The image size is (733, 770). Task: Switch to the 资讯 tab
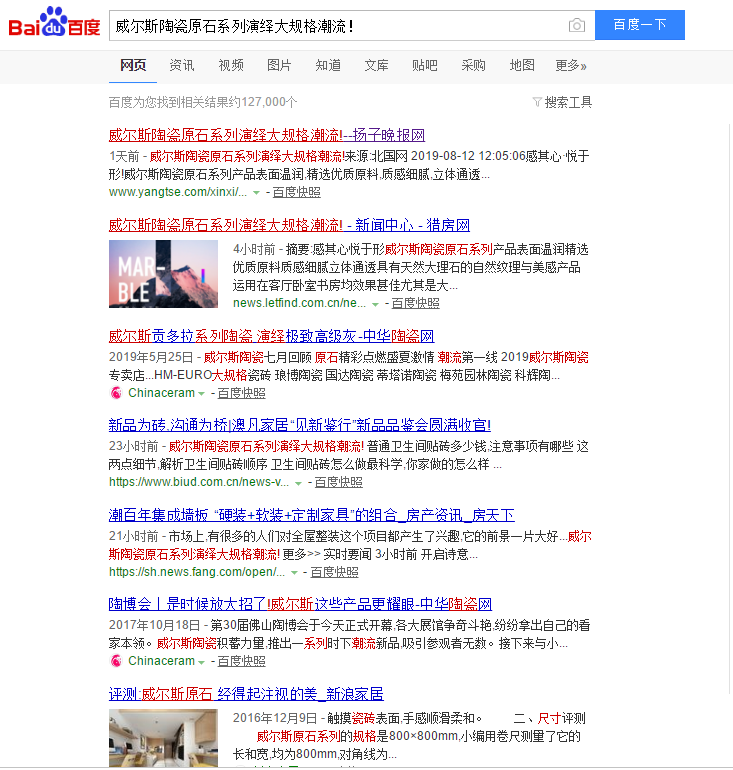pos(182,65)
